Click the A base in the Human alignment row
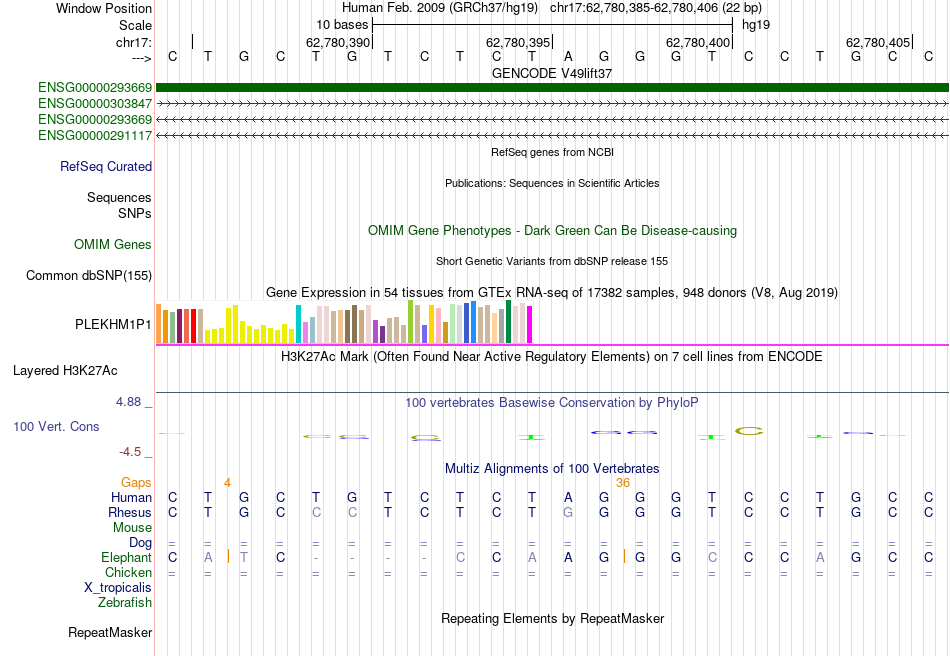950x656 pixels. [568, 498]
